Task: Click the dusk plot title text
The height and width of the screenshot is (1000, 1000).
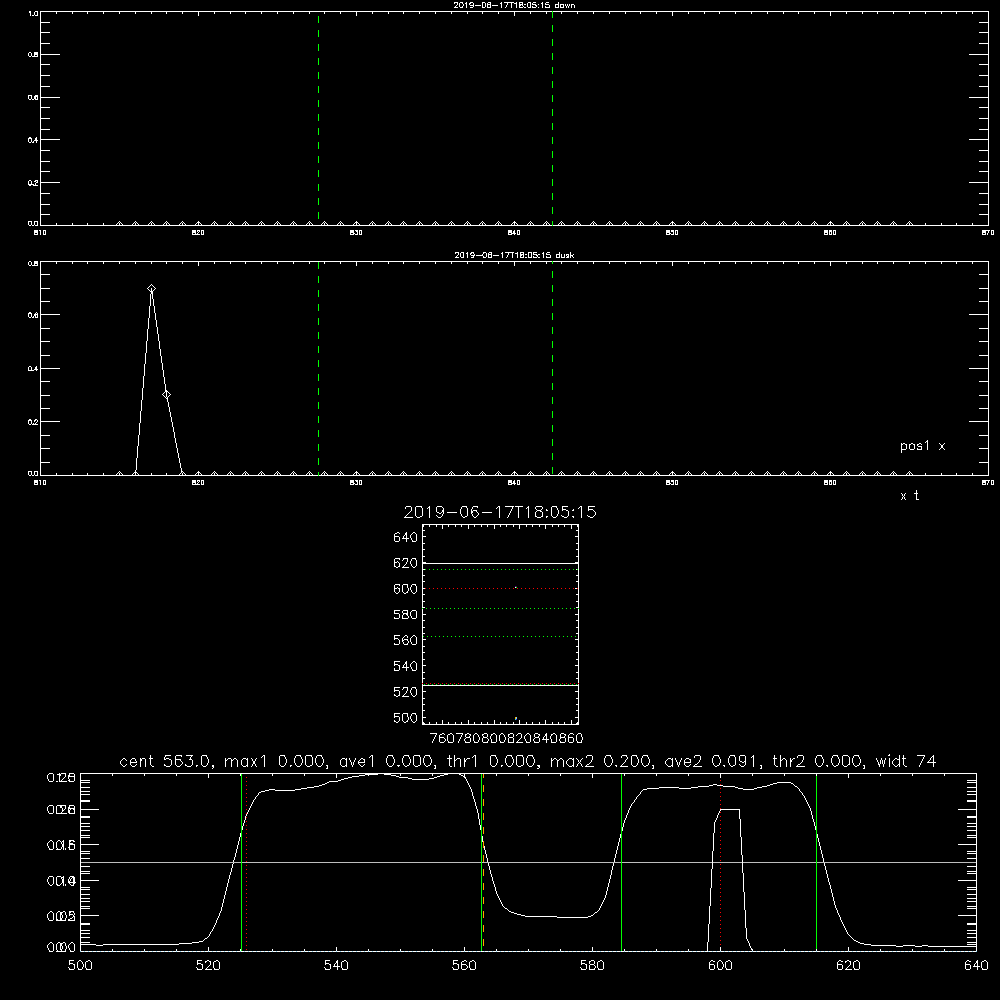Action: tap(514, 255)
